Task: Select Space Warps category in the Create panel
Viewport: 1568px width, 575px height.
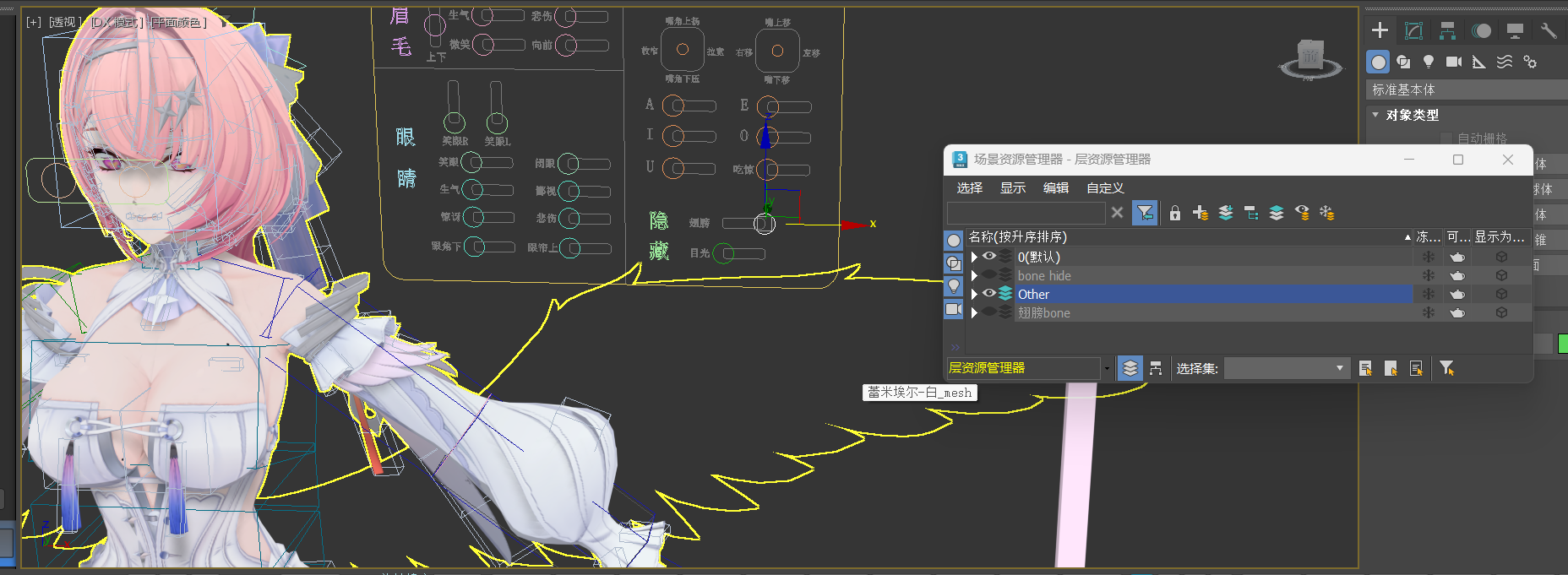Action: [1505, 62]
